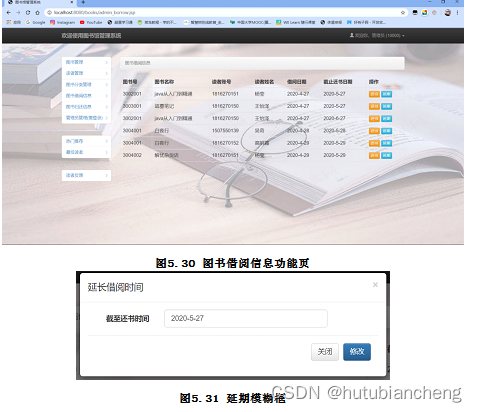
Task: Select the book number cell 3003001
Action: [x=132, y=106]
